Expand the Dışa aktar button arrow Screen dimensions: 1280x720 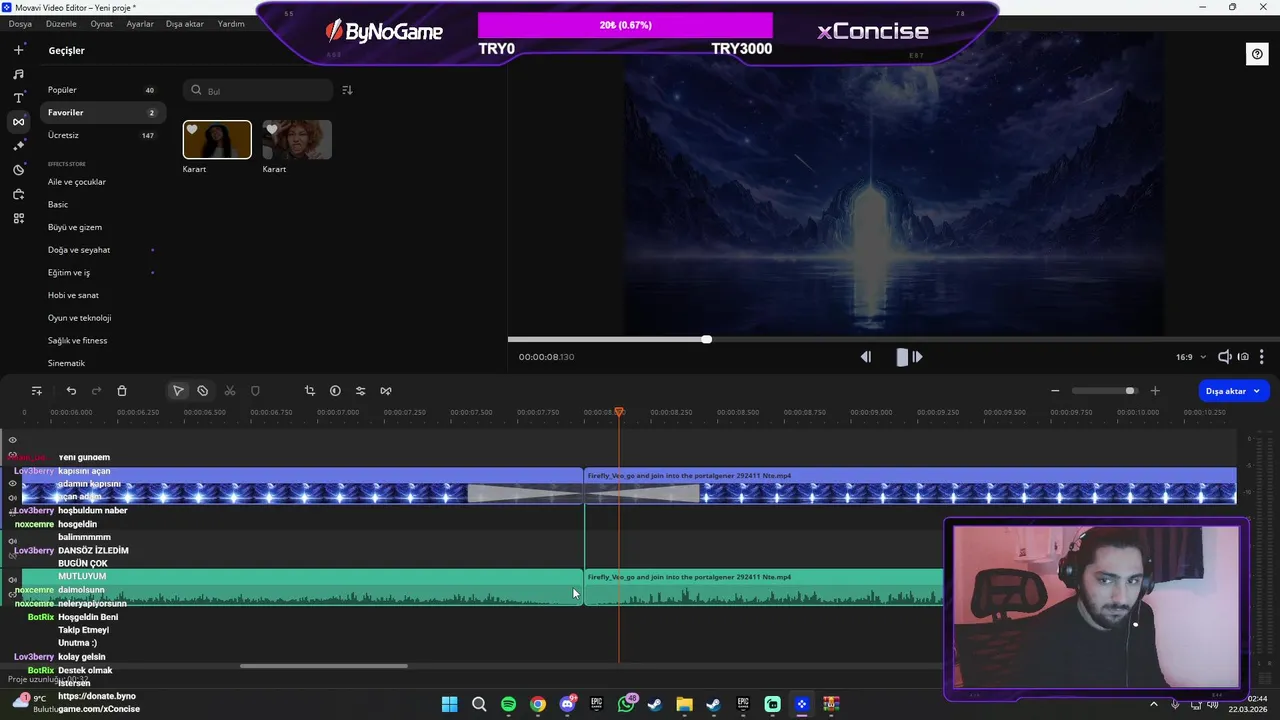click(x=1257, y=391)
